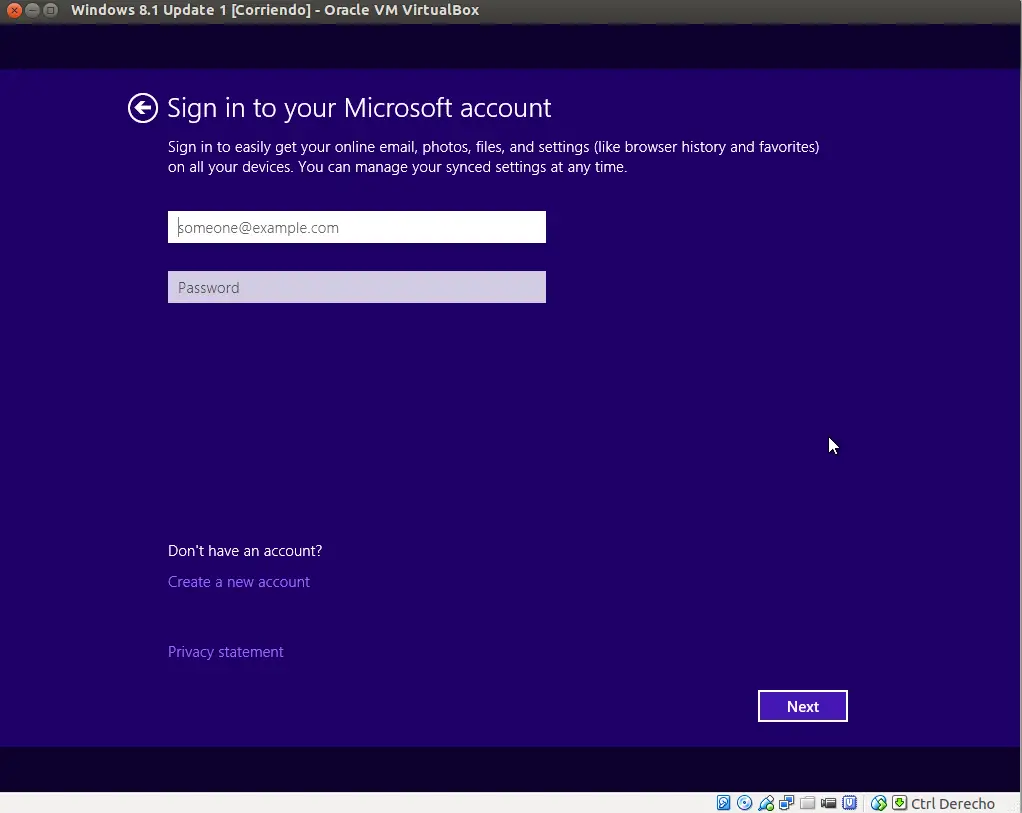Click the Ctrl Derecho host key label

pos(952,804)
